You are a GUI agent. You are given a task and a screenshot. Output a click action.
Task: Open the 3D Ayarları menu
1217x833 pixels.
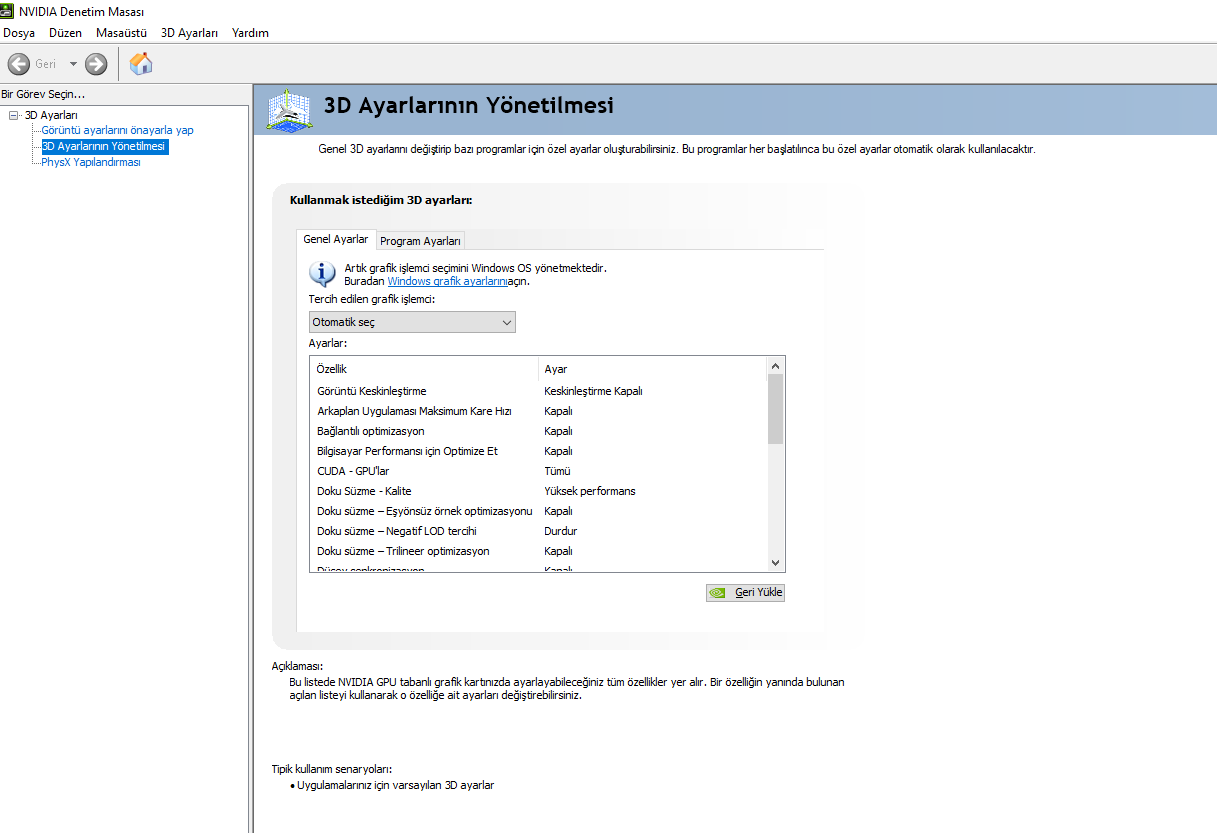click(189, 33)
